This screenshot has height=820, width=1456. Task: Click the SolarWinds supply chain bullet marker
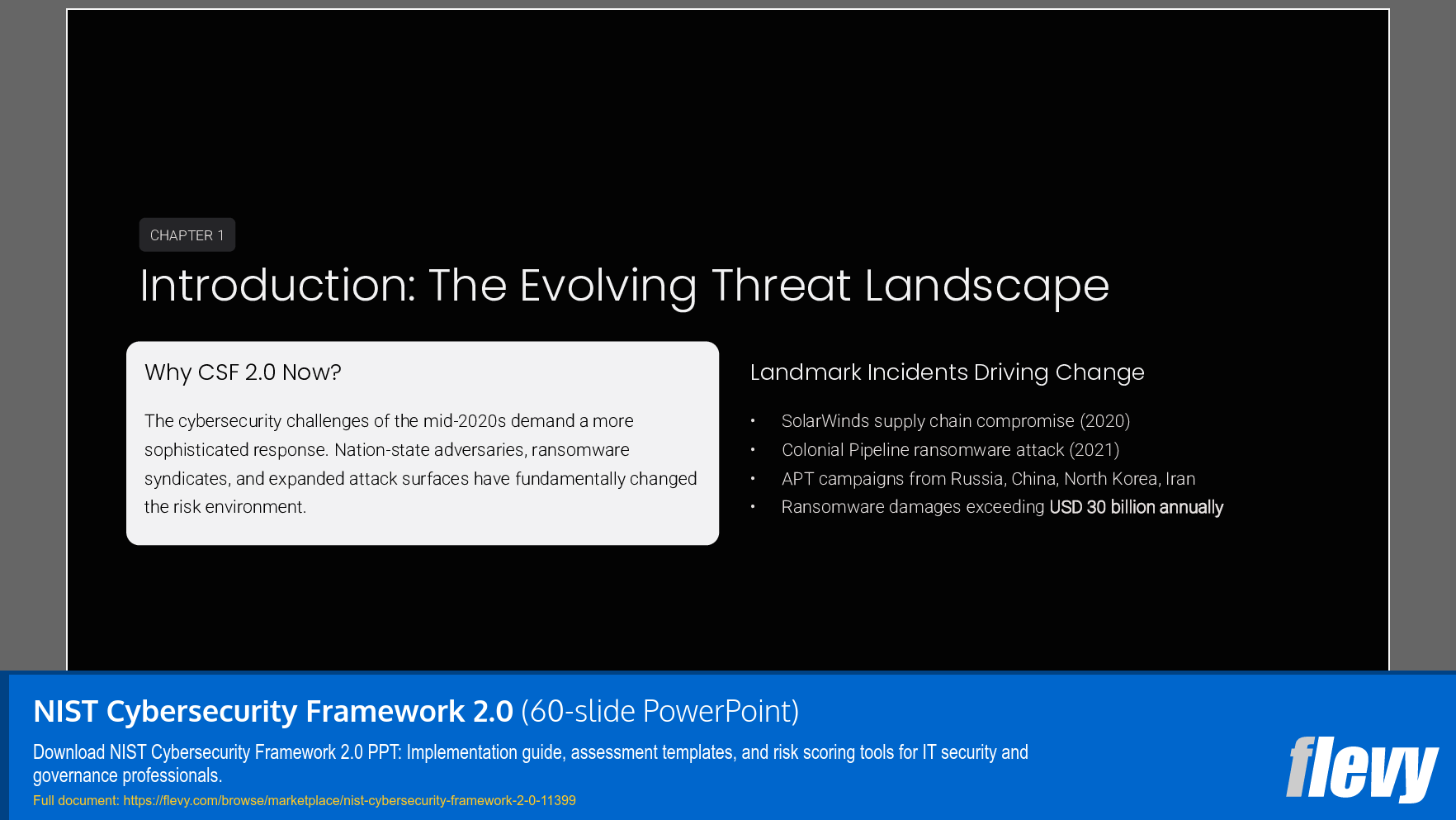(x=754, y=421)
